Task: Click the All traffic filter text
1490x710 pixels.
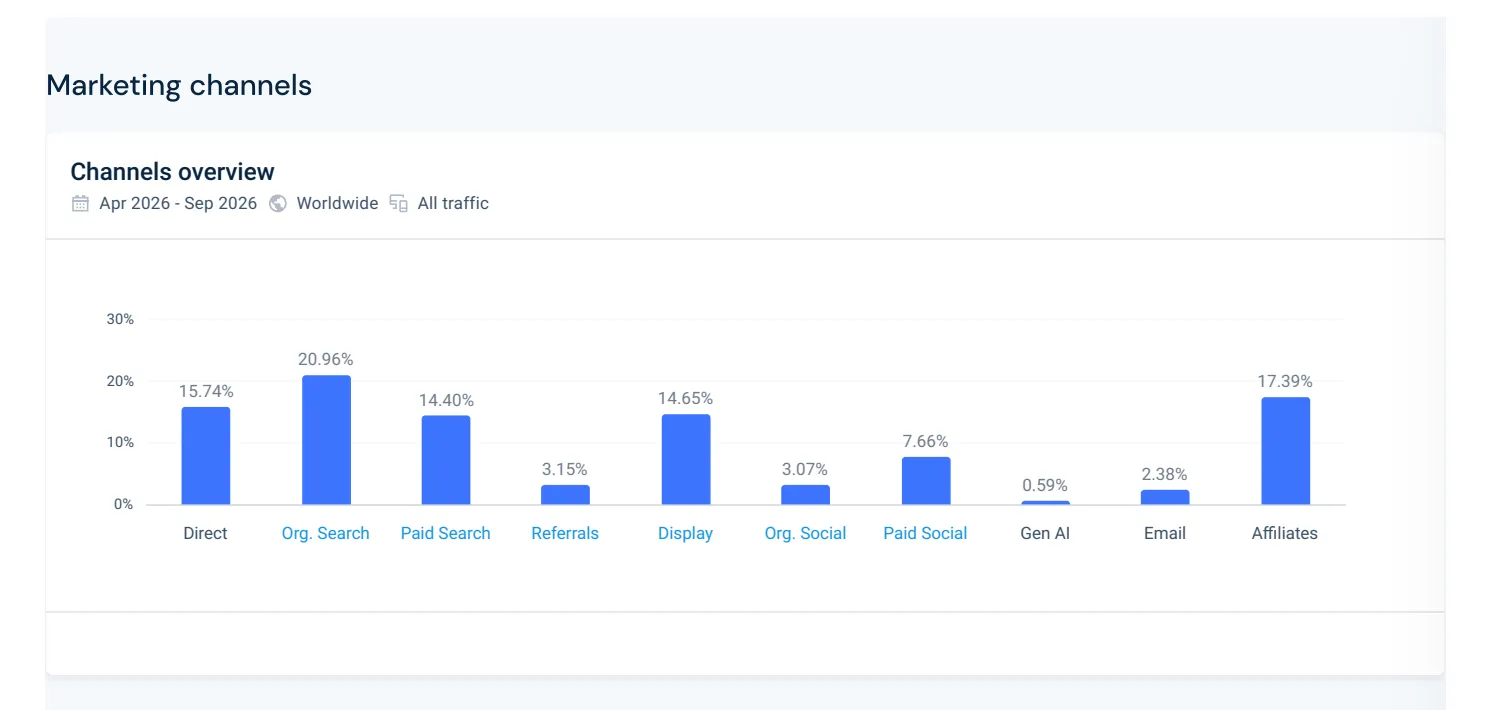Action: [x=453, y=203]
